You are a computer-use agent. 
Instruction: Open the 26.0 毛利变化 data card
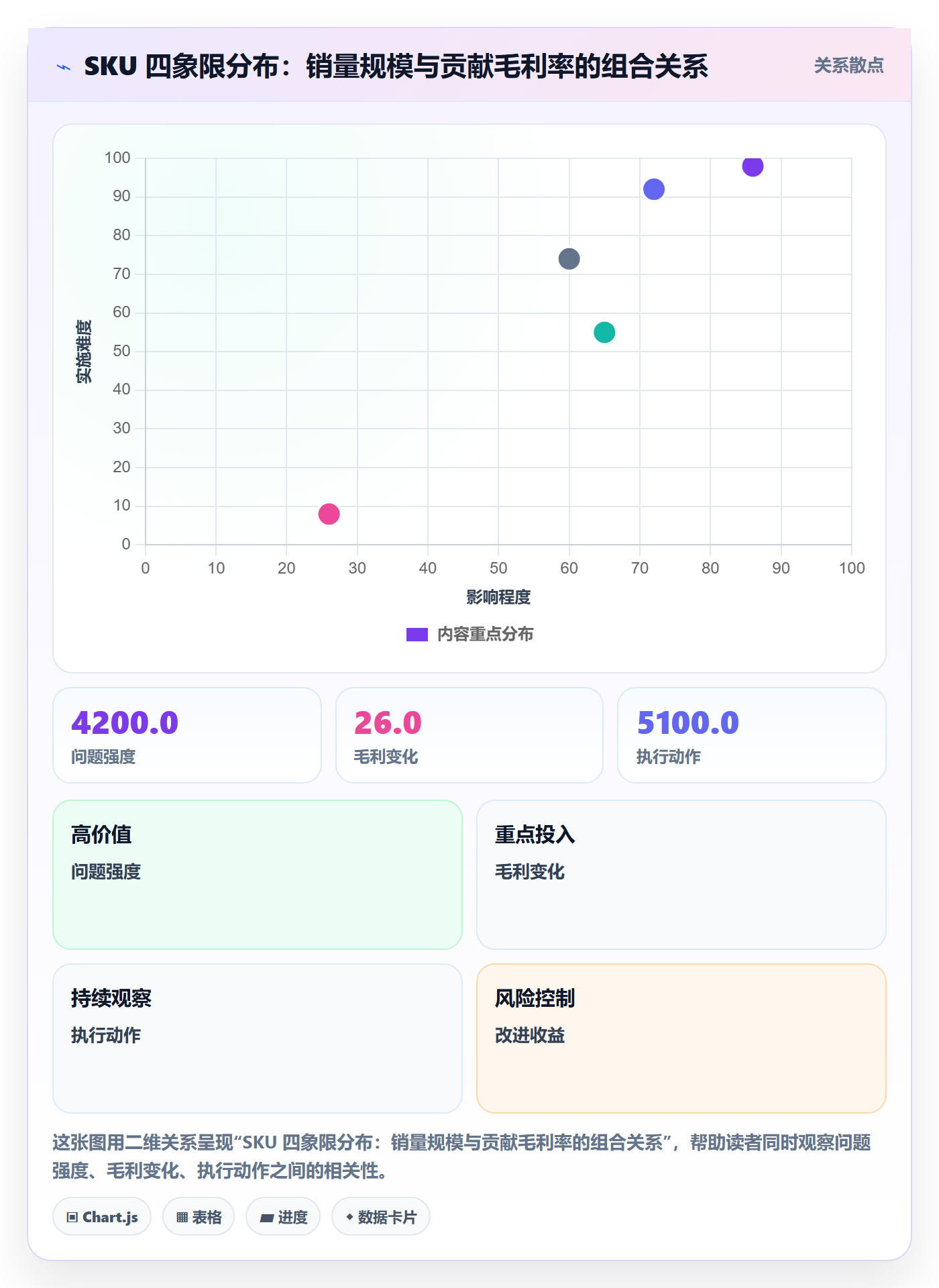point(469,735)
